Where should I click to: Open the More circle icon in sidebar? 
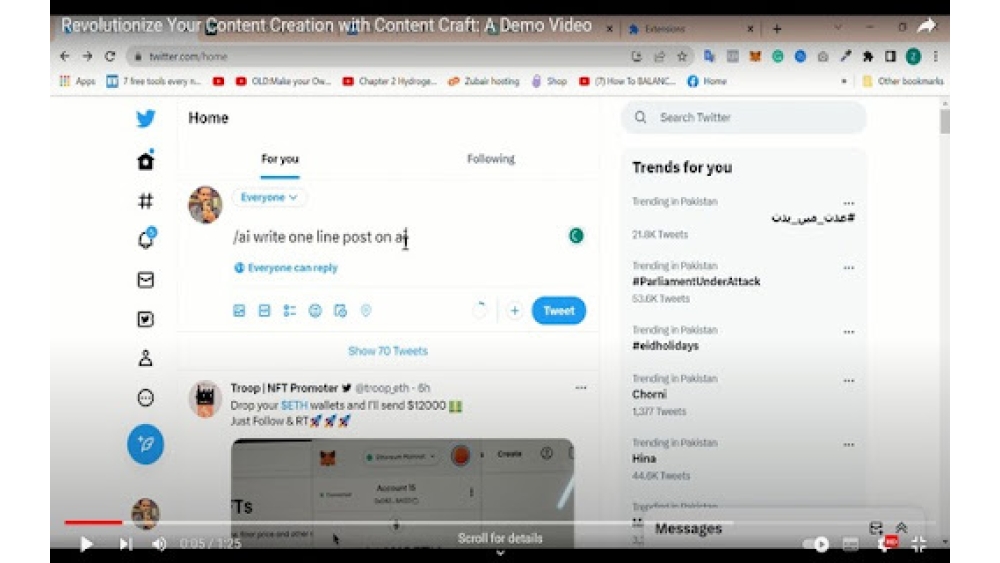pyautogui.click(x=145, y=398)
